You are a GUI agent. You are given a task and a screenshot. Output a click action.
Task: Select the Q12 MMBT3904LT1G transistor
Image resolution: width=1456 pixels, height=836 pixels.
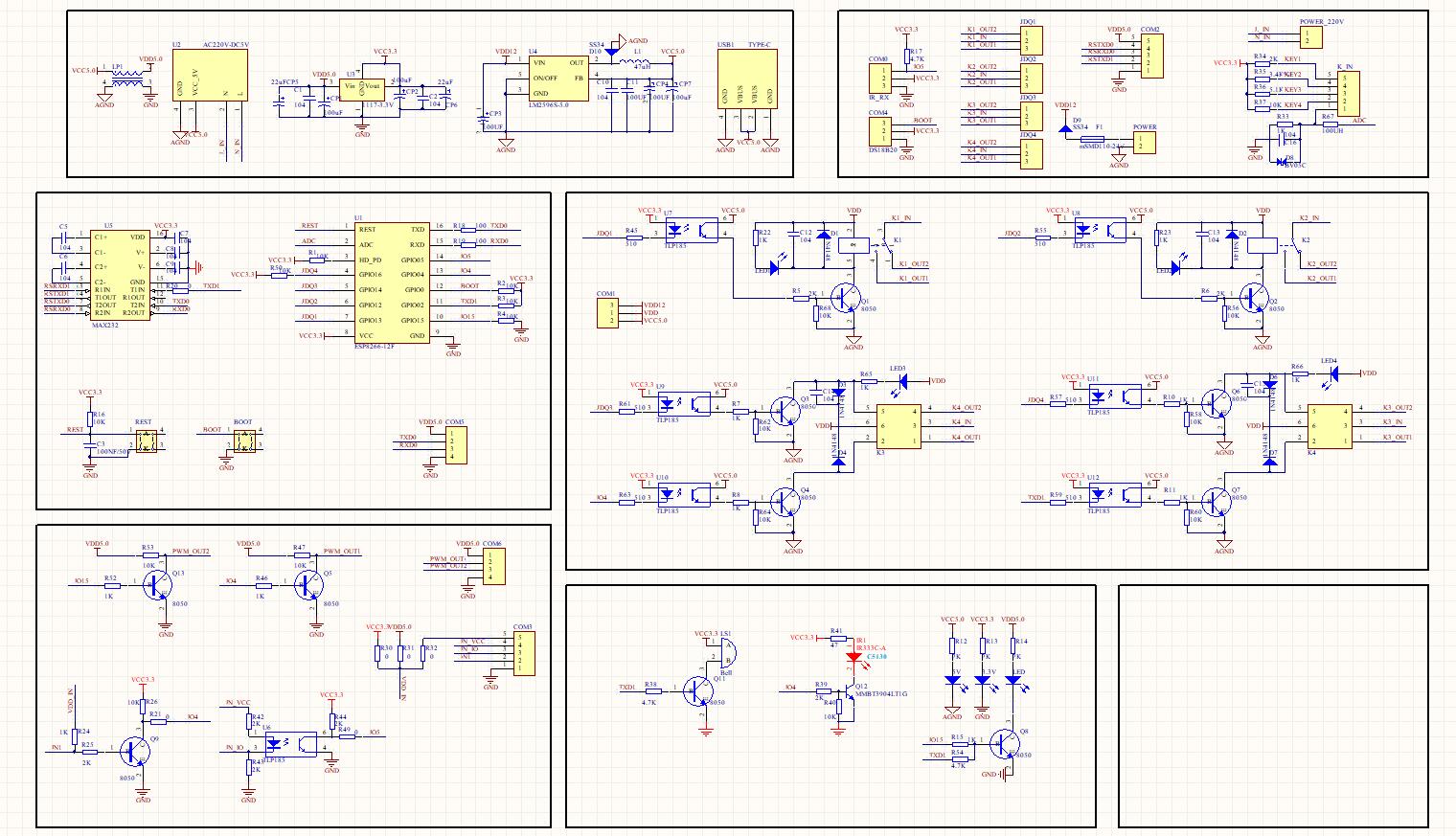coord(852,690)
